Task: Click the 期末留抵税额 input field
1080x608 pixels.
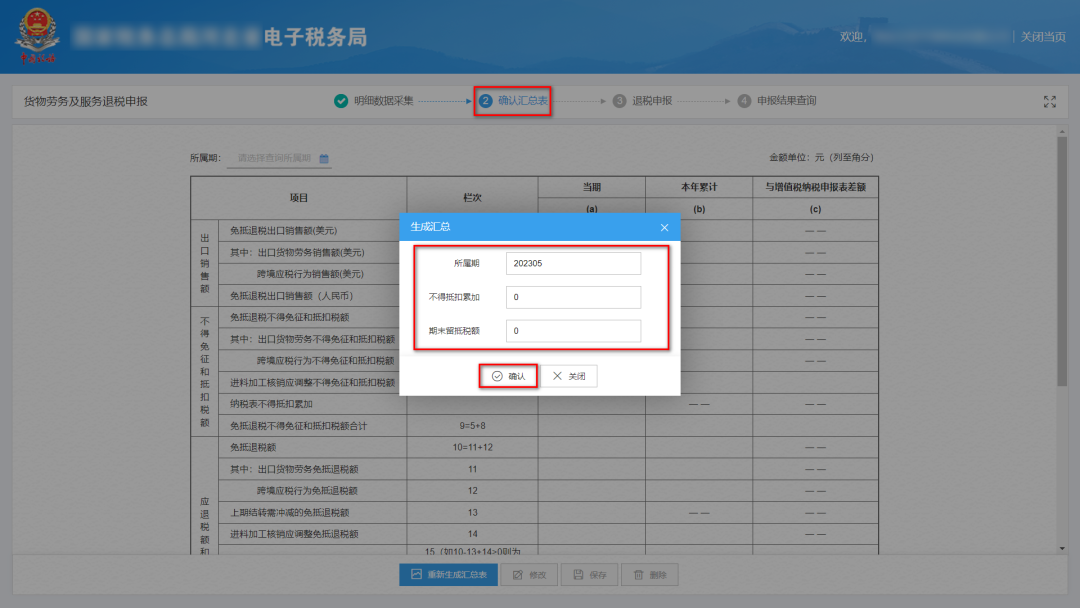Action: [573, 331]
